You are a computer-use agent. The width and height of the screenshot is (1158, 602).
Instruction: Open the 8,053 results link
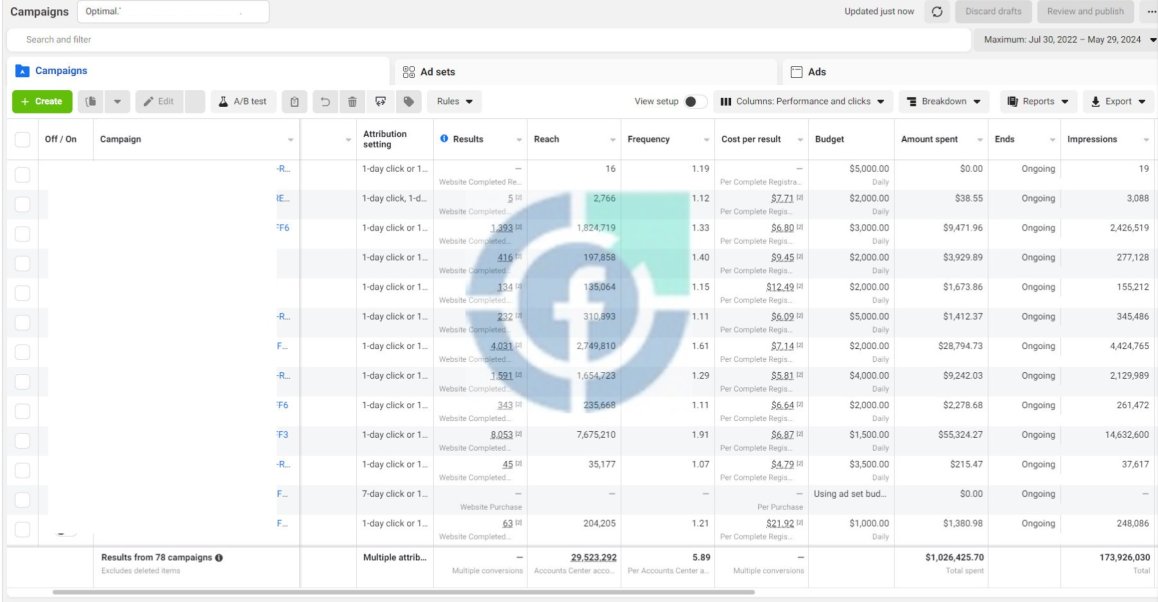tap(501, 435)
